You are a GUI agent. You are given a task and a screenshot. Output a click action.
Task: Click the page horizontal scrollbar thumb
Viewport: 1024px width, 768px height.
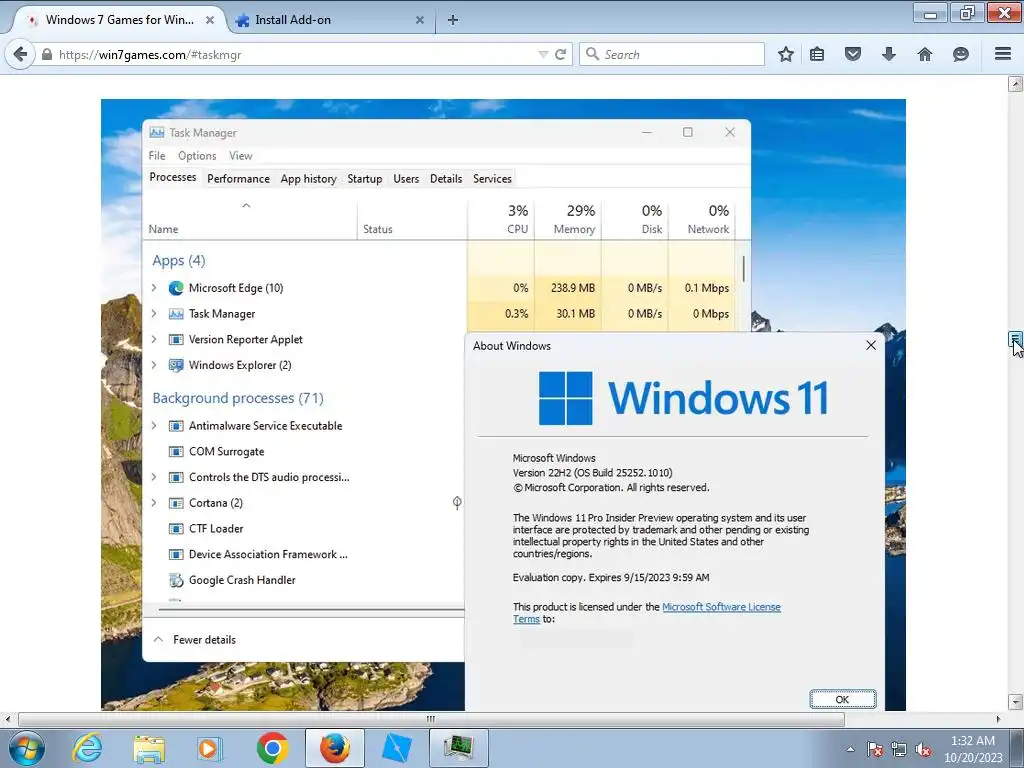click(x=431, y=719)
